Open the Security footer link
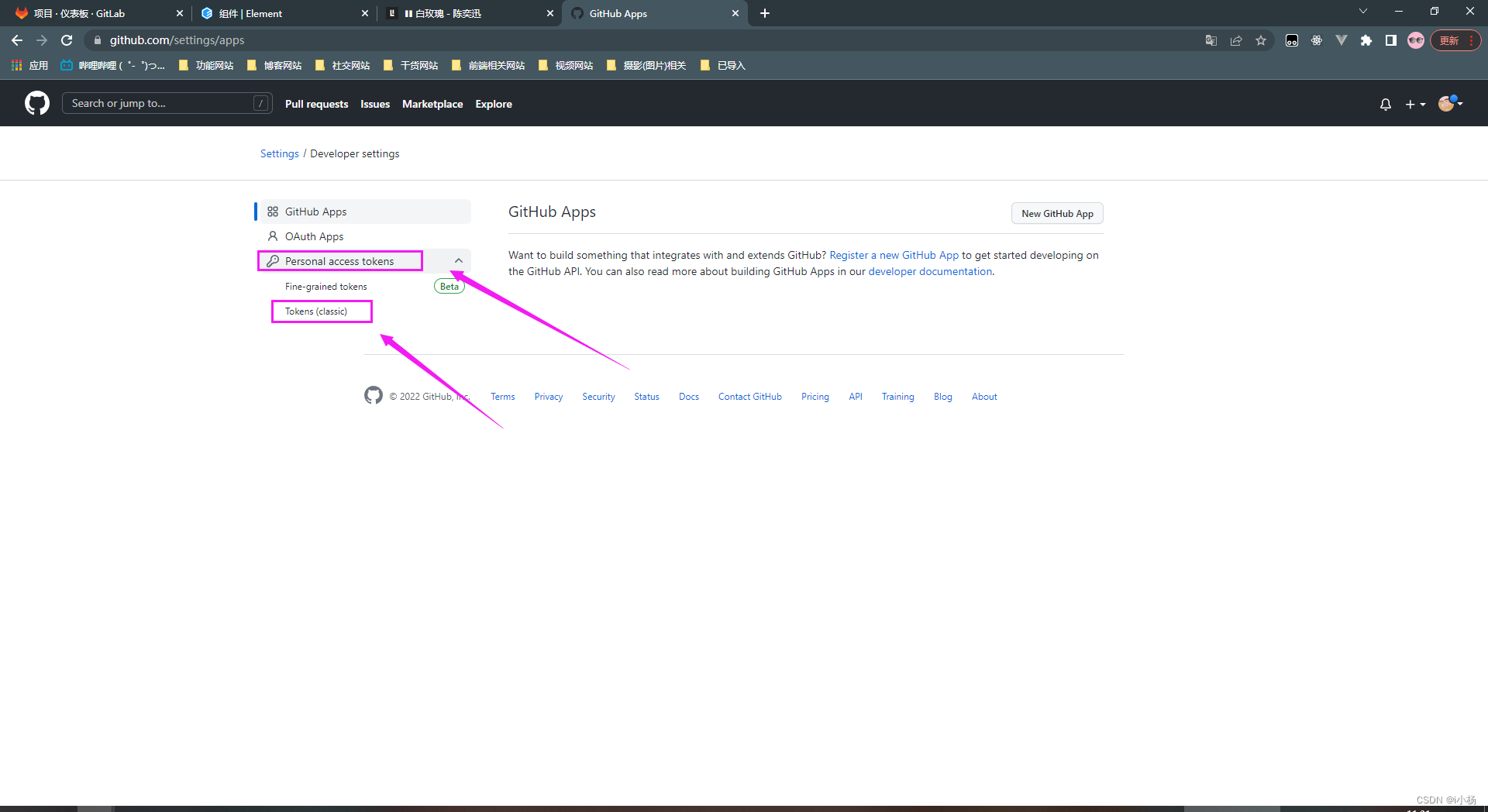This screenshot has height=812, width=1488. tap(598, 397)
